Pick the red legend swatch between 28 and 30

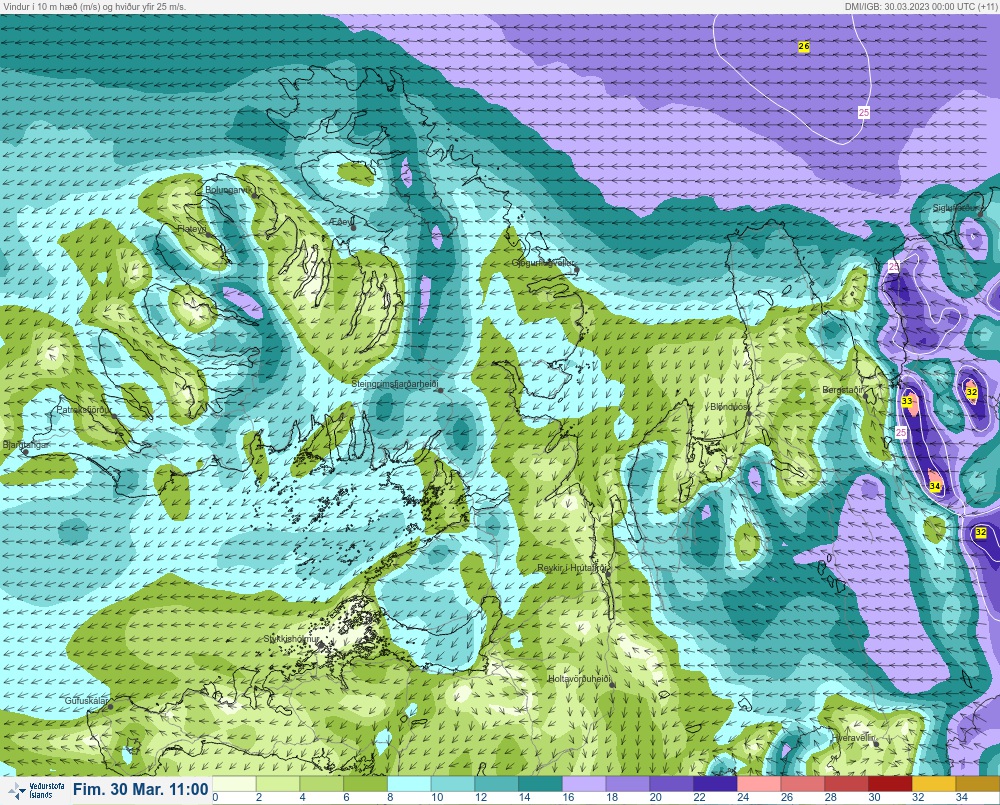846,784
